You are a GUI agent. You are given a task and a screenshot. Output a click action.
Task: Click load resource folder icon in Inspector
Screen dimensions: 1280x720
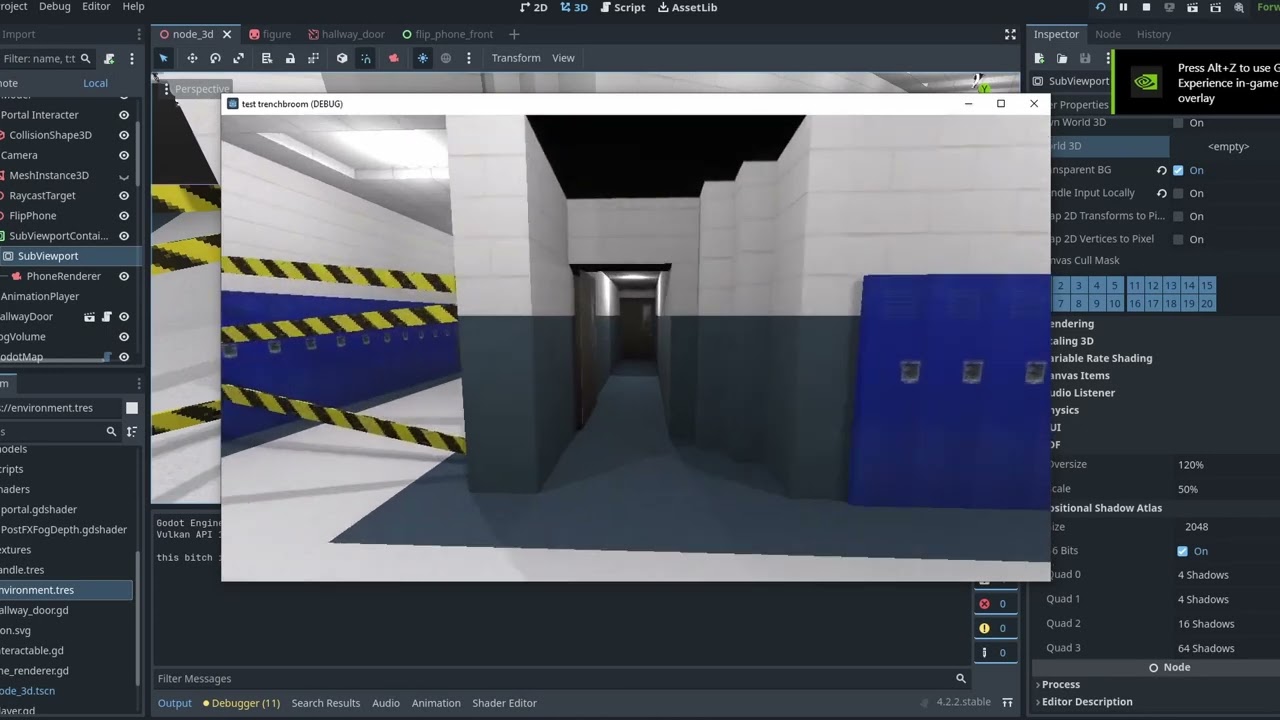point(1062,59)
